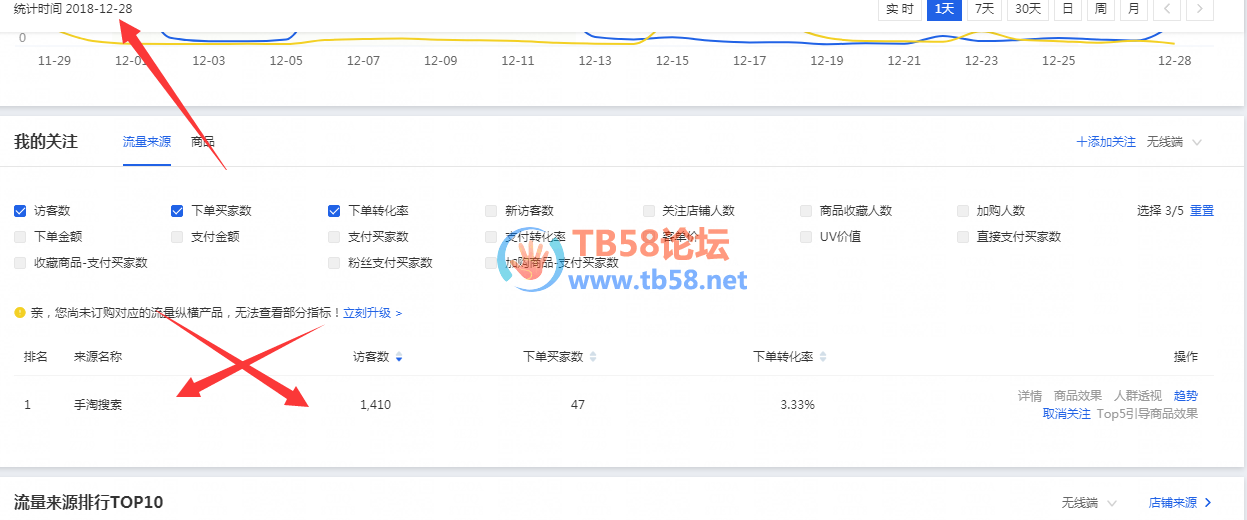The height and width of the screenshot is (520, 1247).
Task: Reset the metric selection with 重置
Action: coord(1201,211)
